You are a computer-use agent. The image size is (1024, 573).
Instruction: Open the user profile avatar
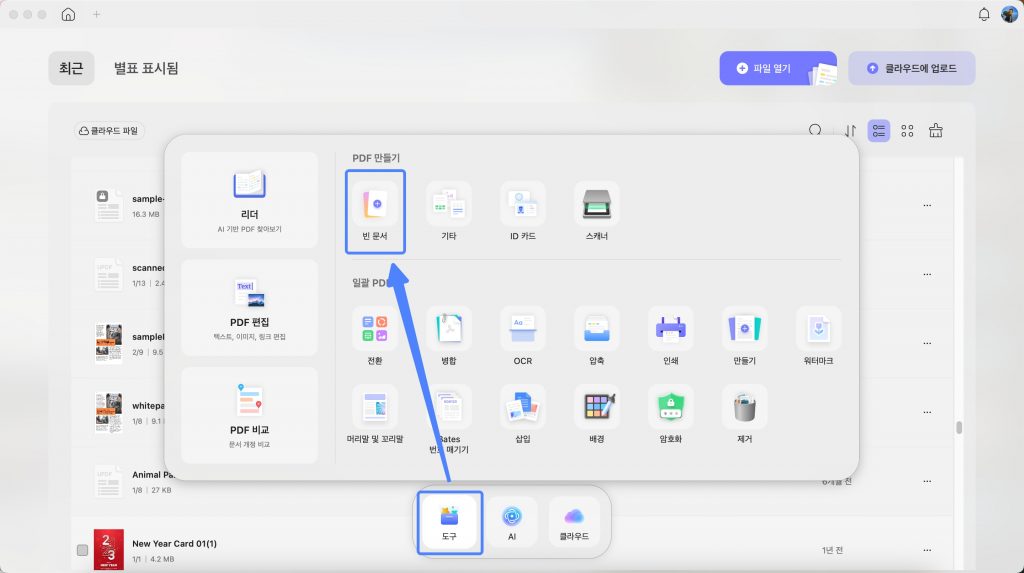click(1009, 14)
